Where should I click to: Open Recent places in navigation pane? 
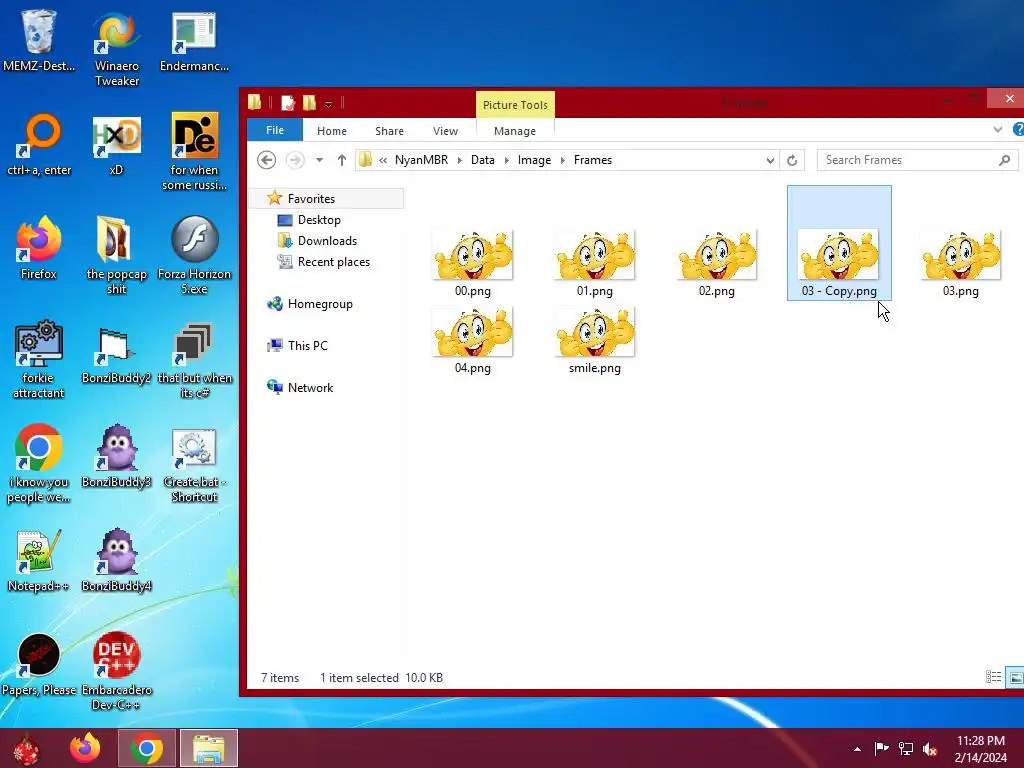pos(334,261)
